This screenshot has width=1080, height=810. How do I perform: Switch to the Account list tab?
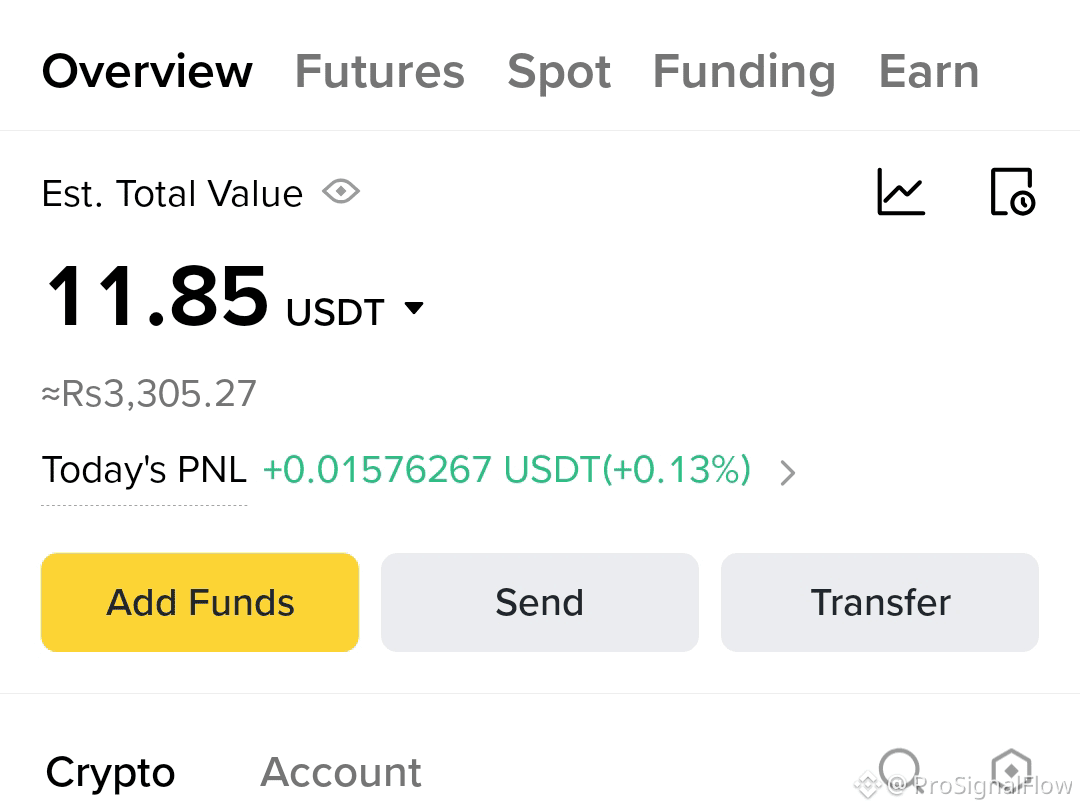pos(340,773)
